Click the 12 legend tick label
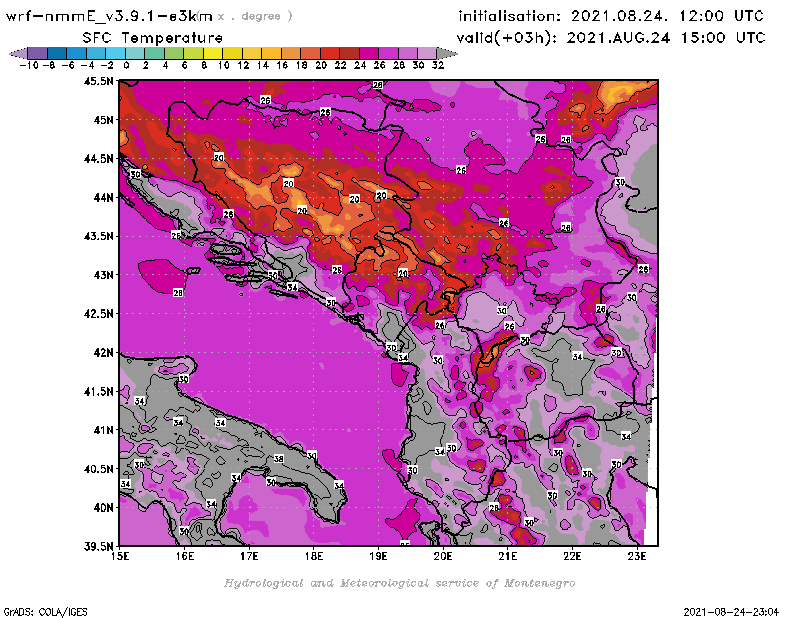800x618 pixels. pyautogui.click(x=243, y=65)
